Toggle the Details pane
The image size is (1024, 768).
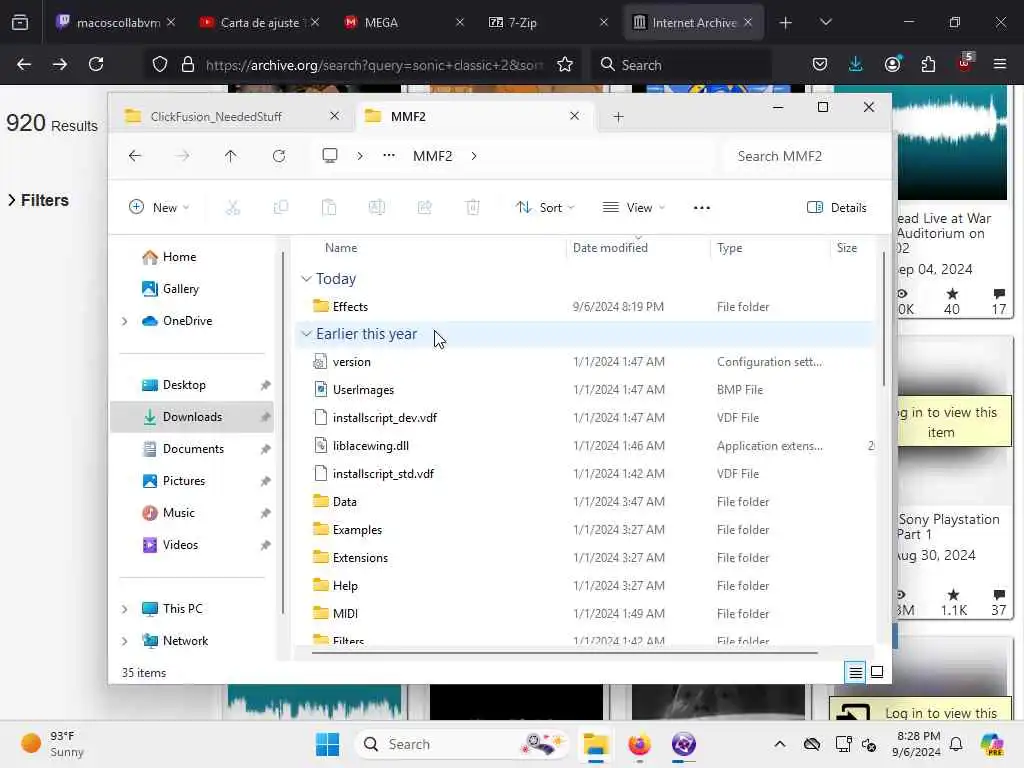point(837,208)
